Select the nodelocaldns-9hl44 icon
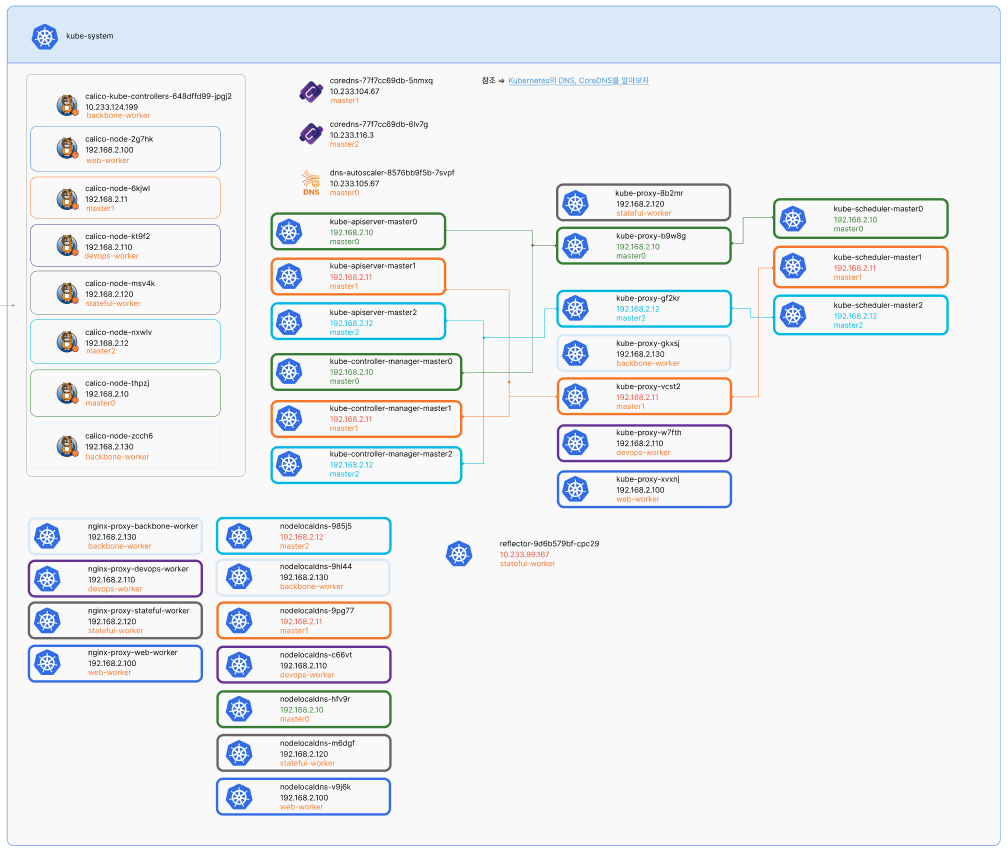Viewport: 1008px width, 853px height. [x=239, y=577]
